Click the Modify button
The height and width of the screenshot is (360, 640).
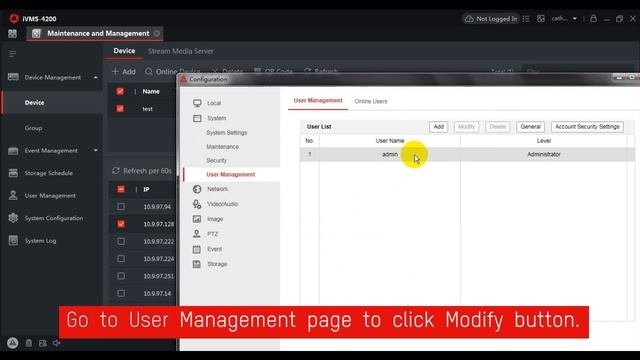click(x=466, y=127)
